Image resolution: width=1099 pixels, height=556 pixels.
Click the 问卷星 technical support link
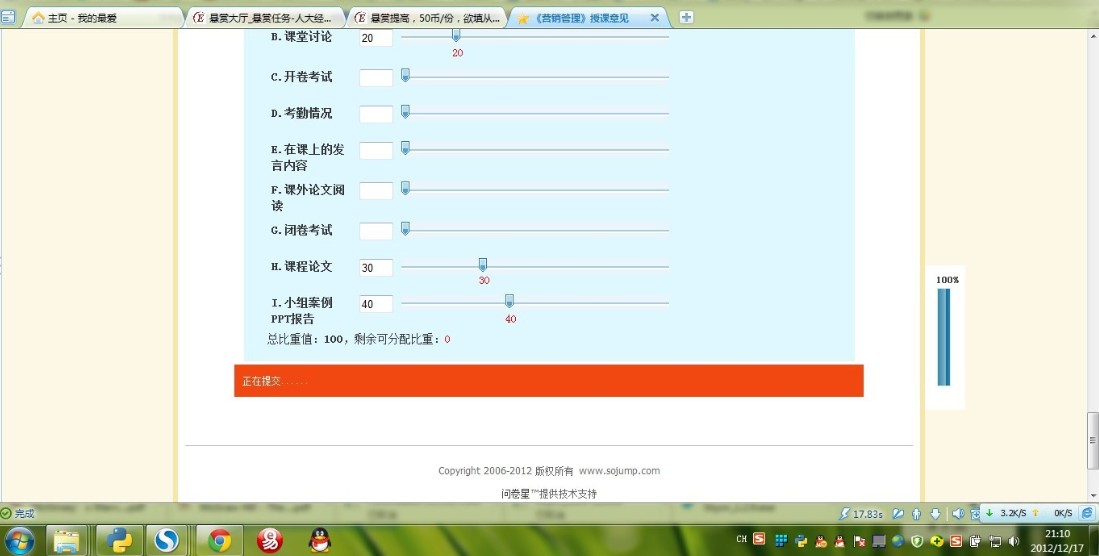pyautogui.click(x=549, y=494)
